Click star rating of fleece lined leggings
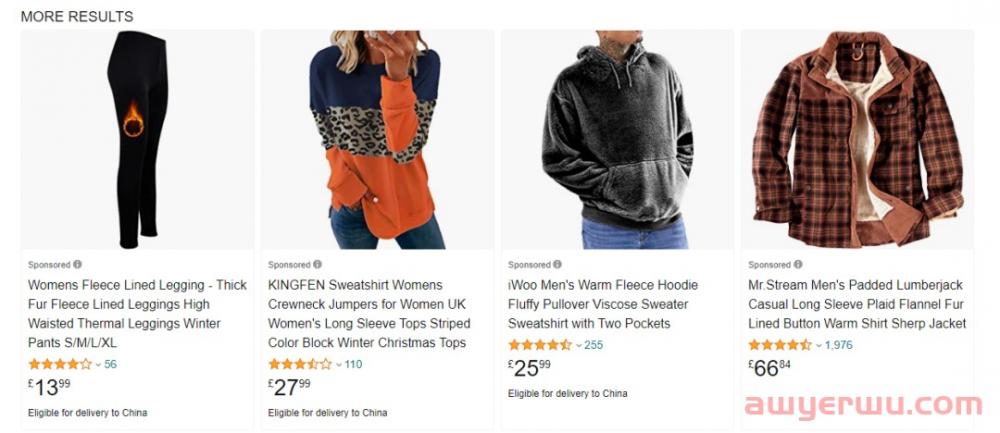Image resolution: width=1000 pixels, height=433 pixels. 60,364
